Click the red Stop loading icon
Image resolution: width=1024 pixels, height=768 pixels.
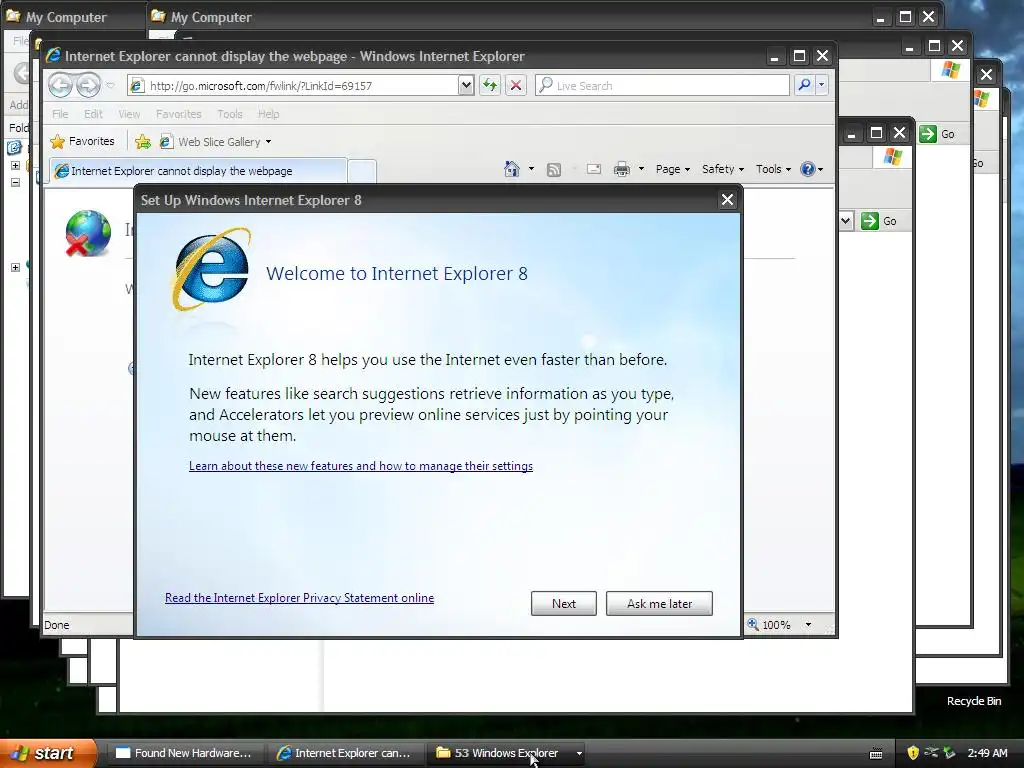tap(515, 86)
